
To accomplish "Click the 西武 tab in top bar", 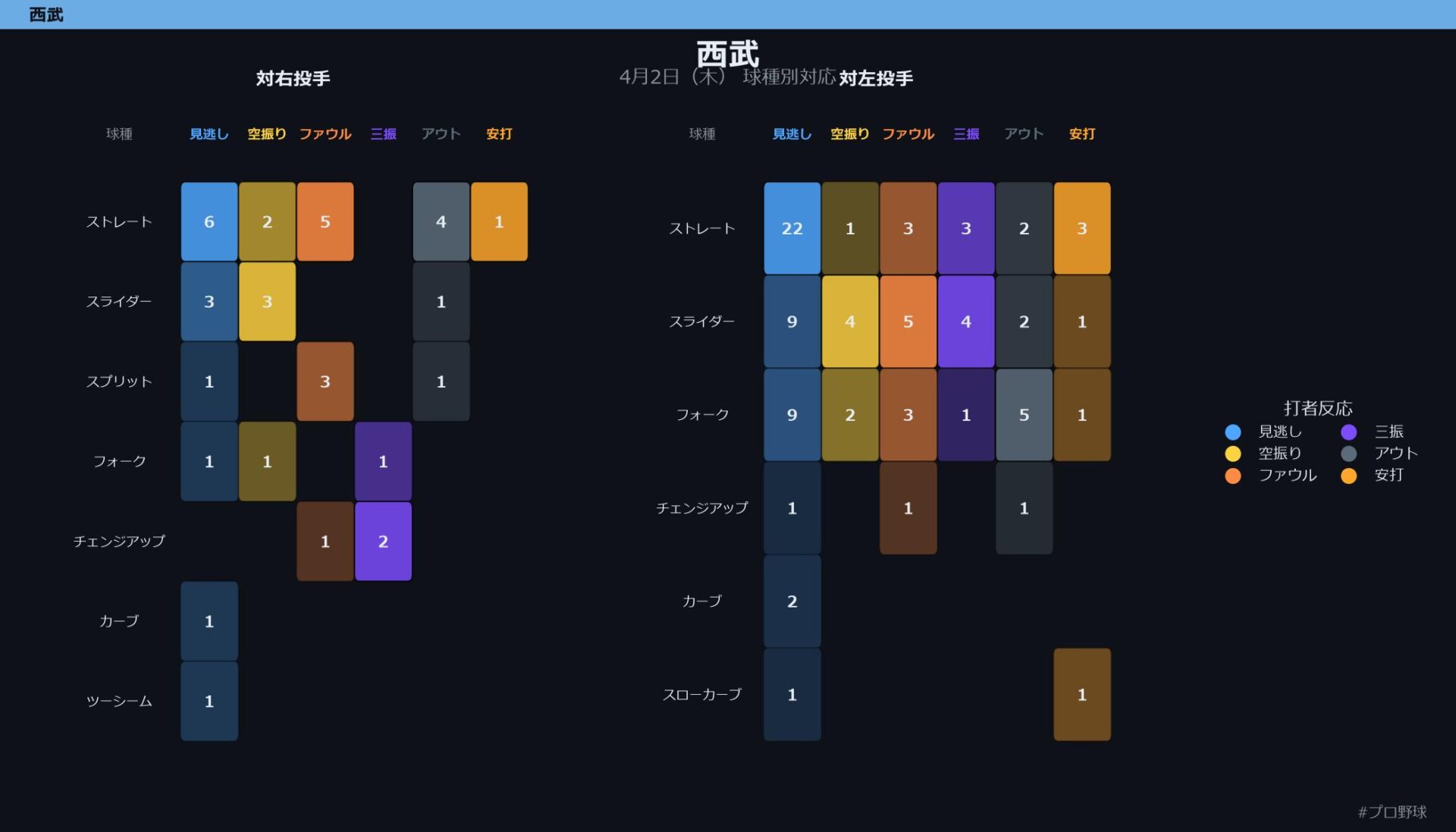I will coord(46,14).
